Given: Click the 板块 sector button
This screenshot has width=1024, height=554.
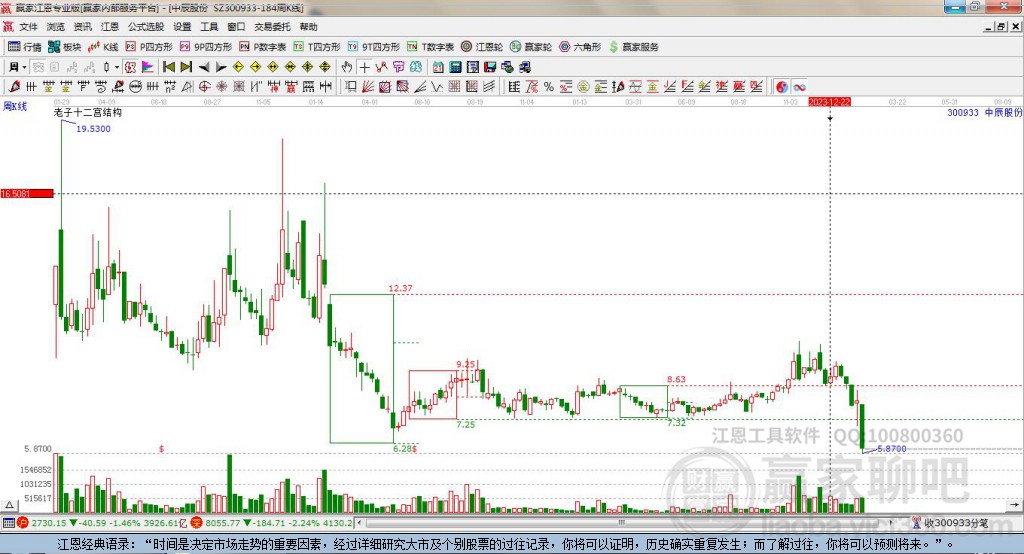Looking at the screenshot, I should pyautogui.click(x=65, y=47).
